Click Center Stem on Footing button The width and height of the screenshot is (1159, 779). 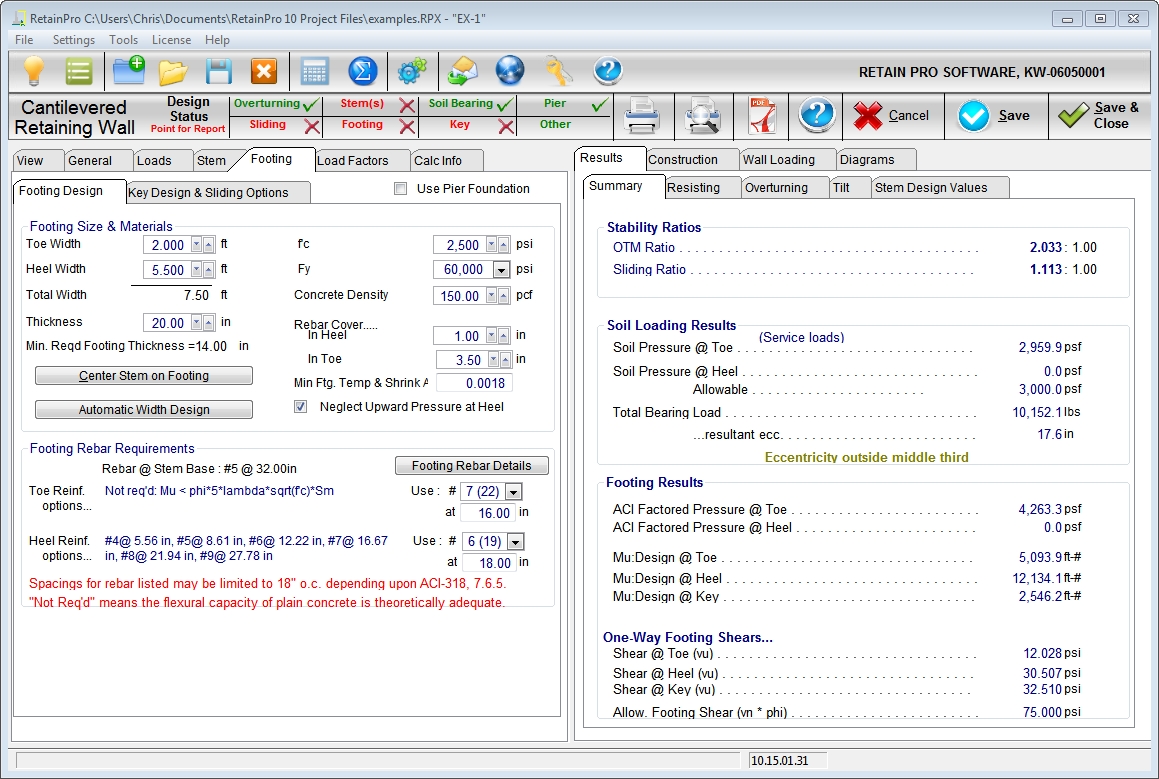[x=144, y=375]
